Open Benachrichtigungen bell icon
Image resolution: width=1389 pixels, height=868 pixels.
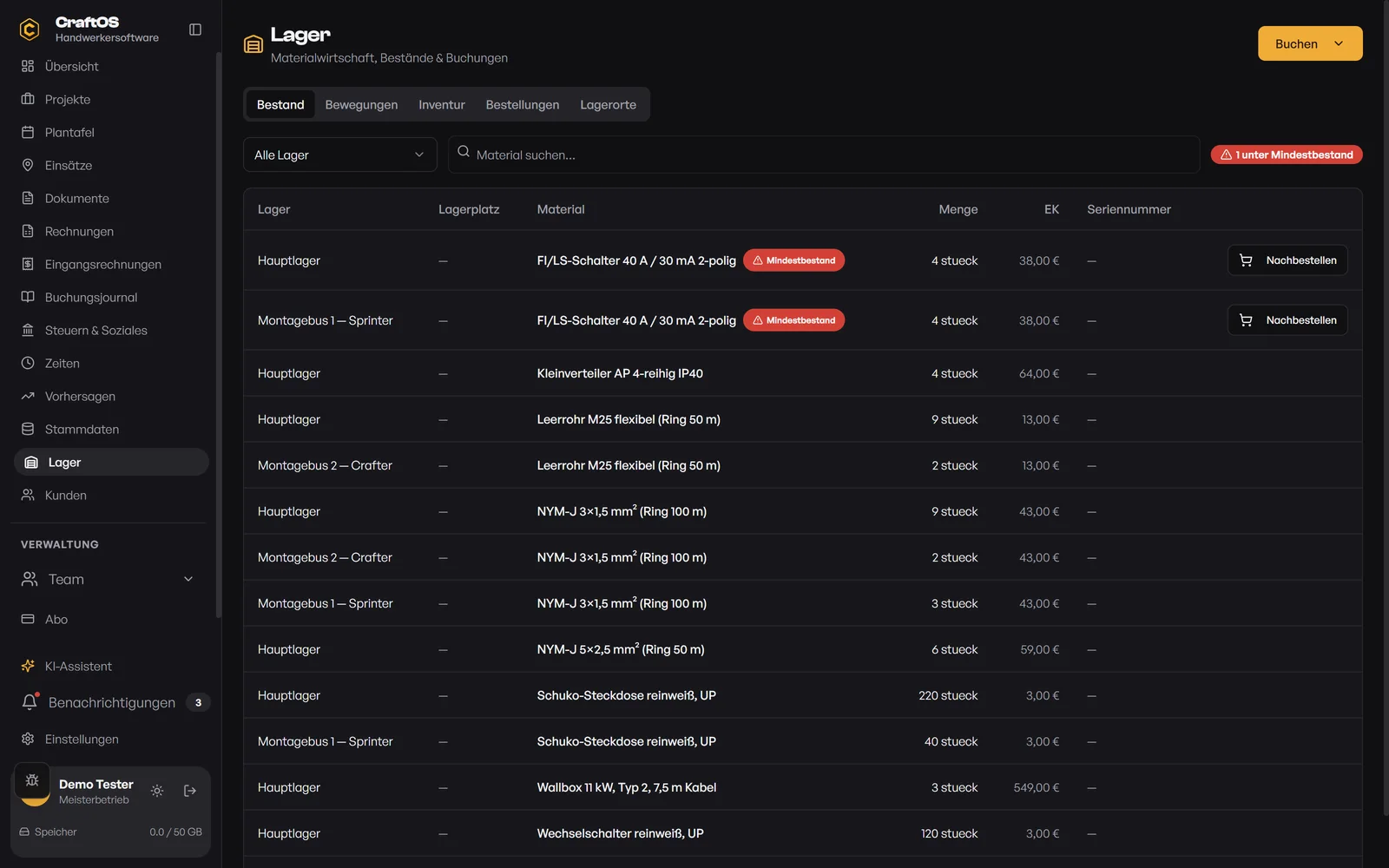point(30,701)
